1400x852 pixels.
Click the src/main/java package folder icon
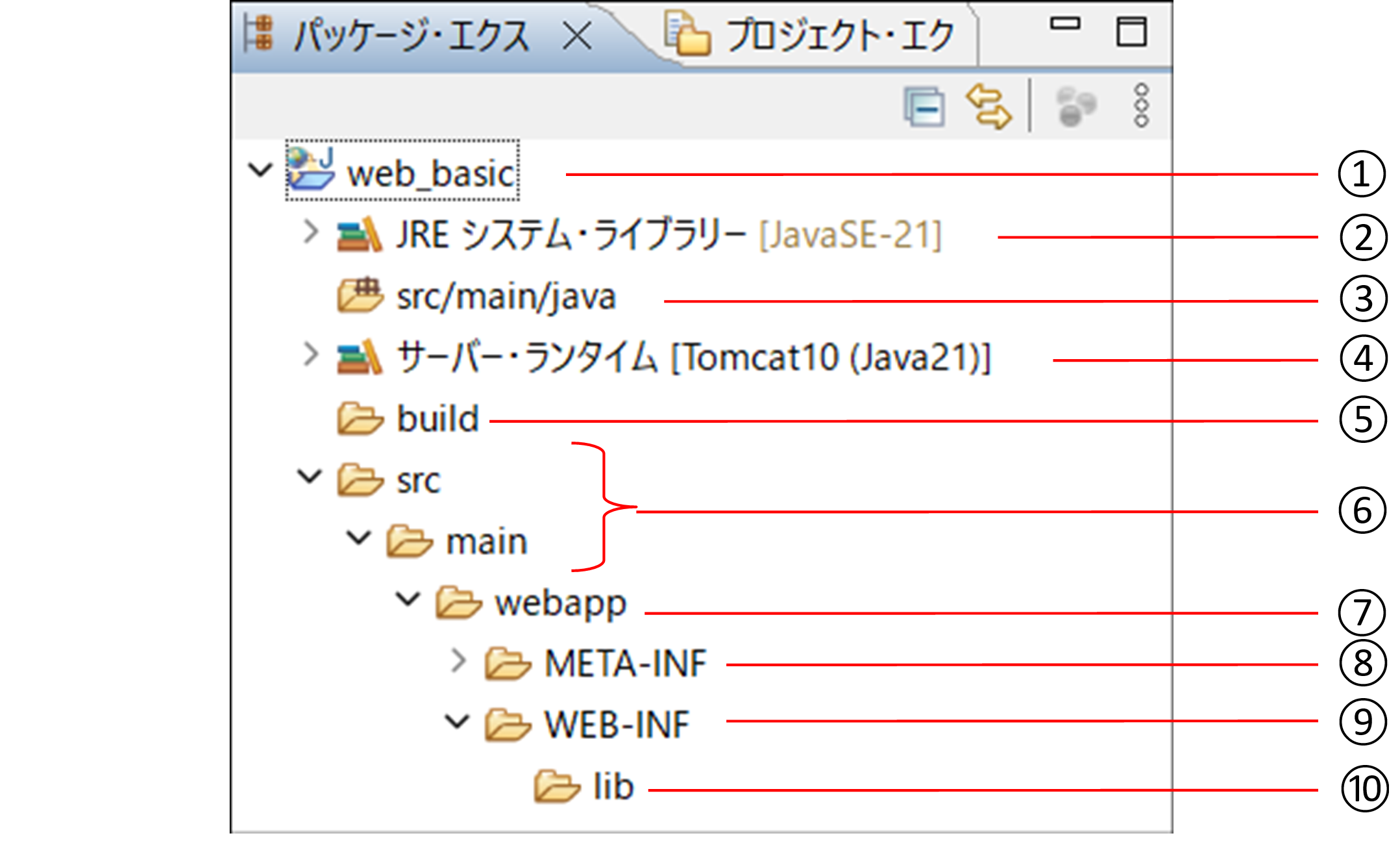[x=360, y=296]
